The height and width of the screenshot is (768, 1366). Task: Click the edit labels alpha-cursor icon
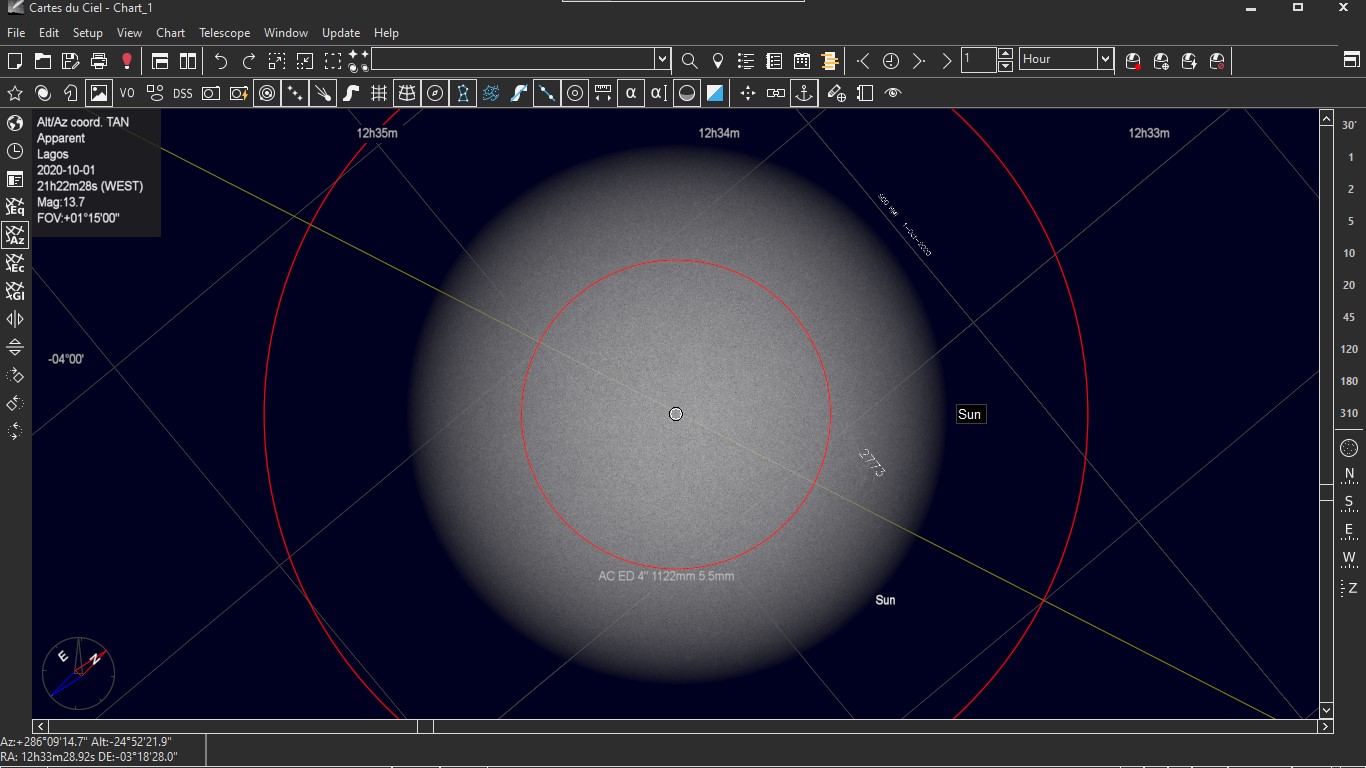pyautogui.click(x=659, y=93)
